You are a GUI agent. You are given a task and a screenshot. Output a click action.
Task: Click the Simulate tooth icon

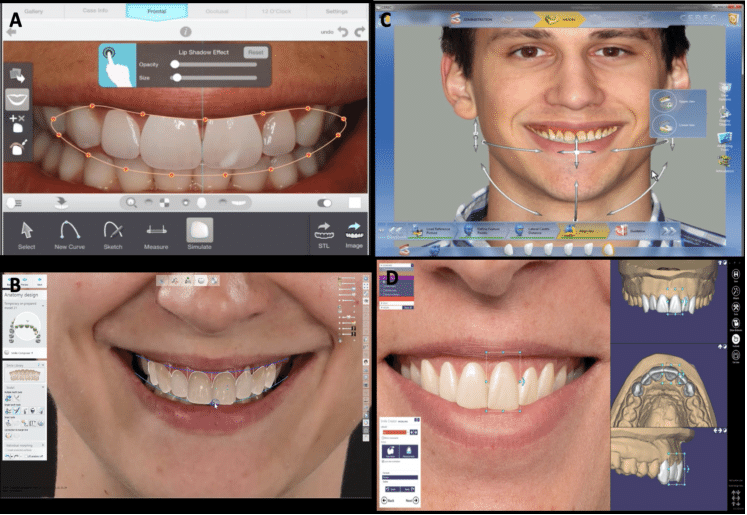coord(199,232)
